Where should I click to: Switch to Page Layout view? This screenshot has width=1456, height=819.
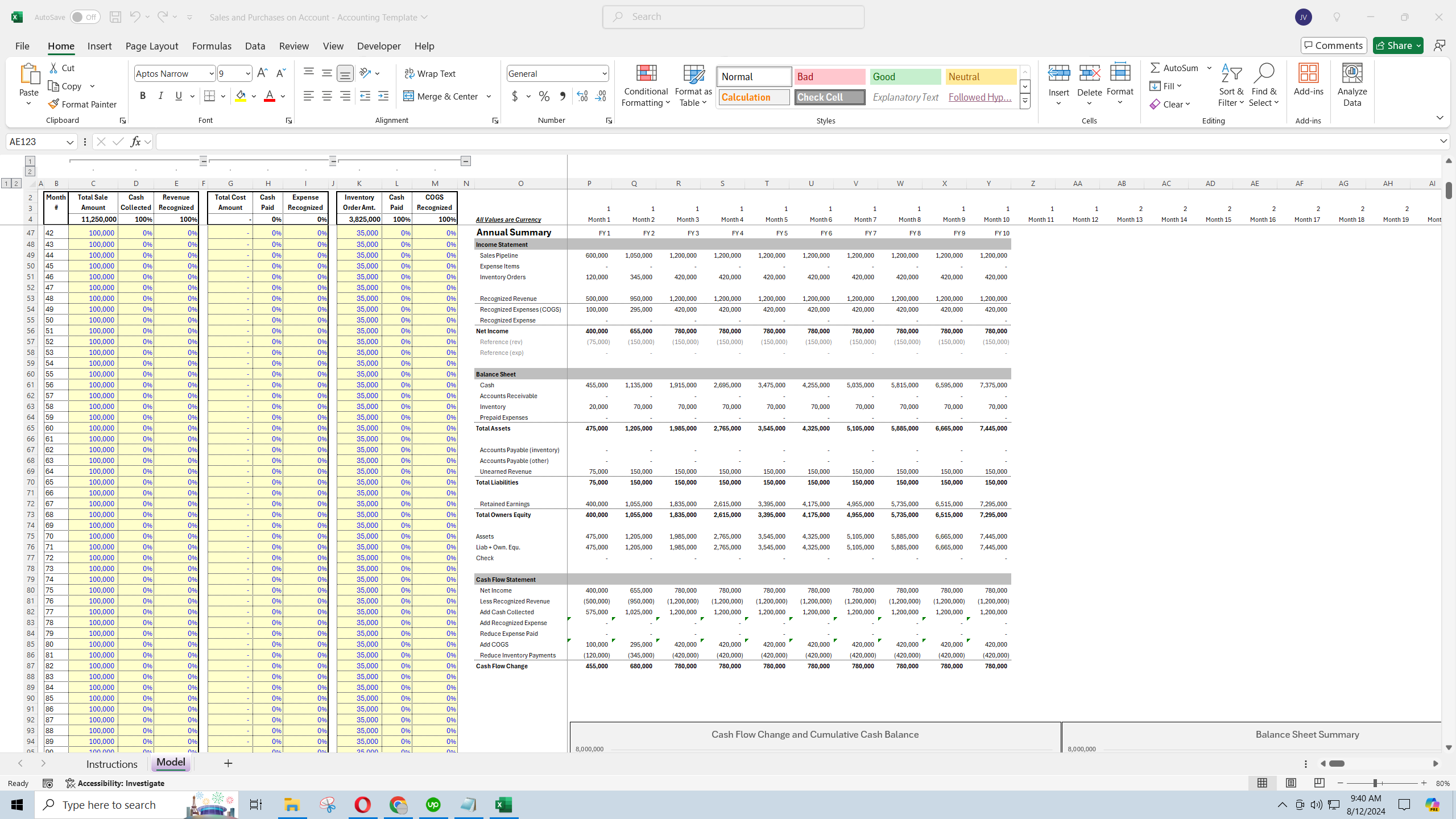pos(1291,783)
